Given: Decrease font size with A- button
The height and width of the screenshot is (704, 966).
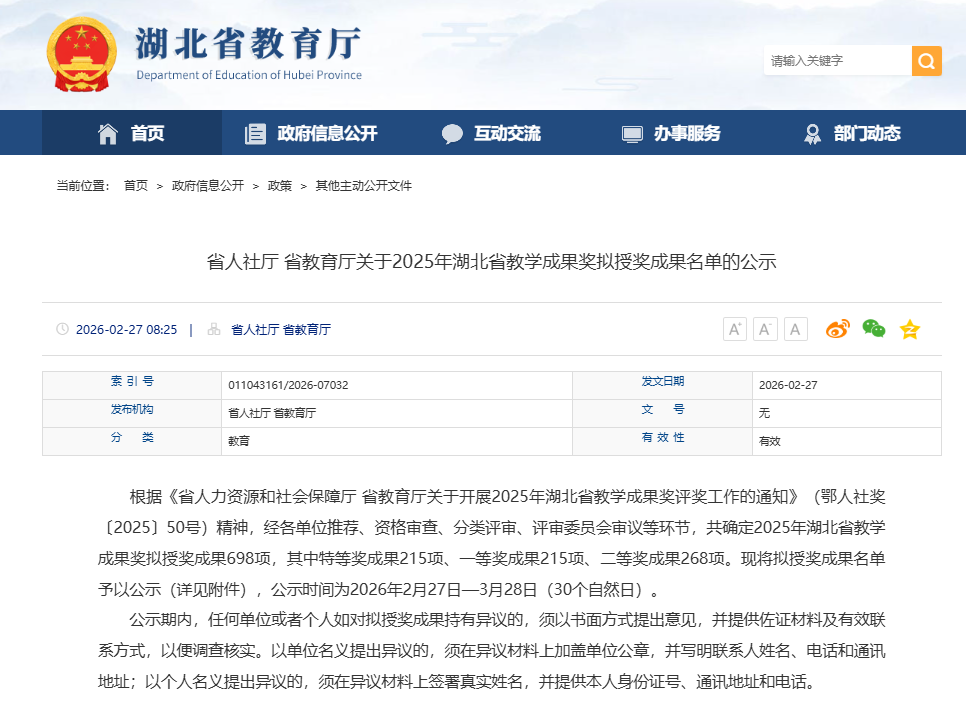Looking at the screenshot, I should (x=765, y=329).
